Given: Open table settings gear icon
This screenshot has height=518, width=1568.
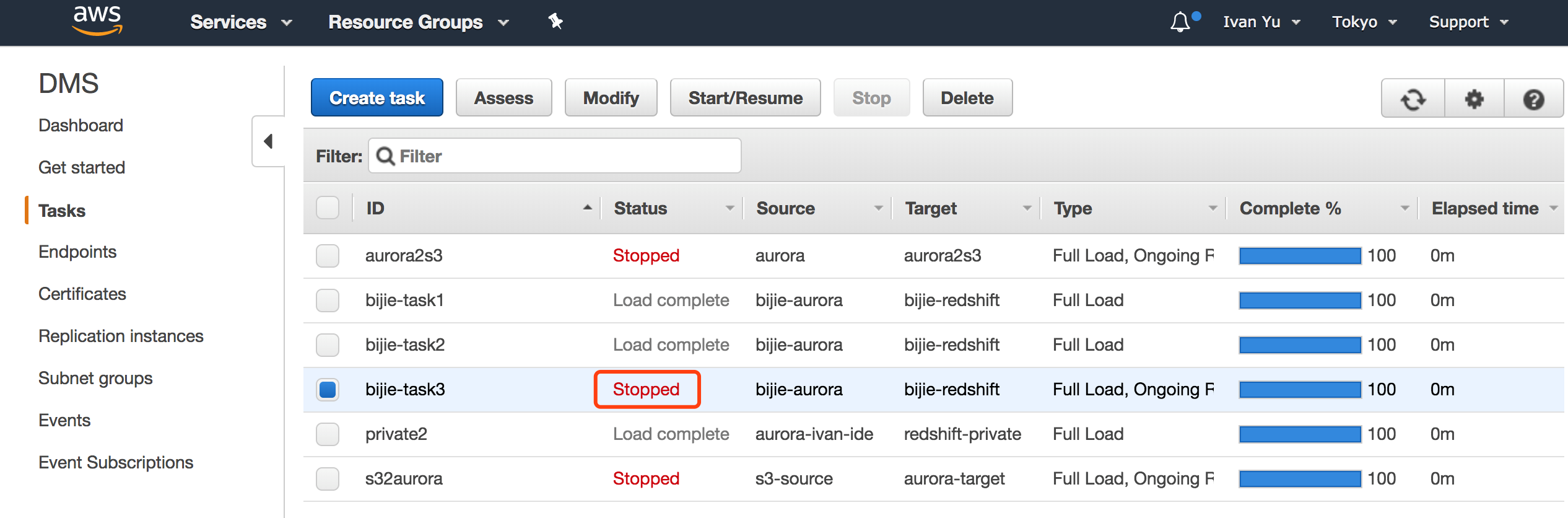Looking at the screenshot, I should pos(1474,99).
